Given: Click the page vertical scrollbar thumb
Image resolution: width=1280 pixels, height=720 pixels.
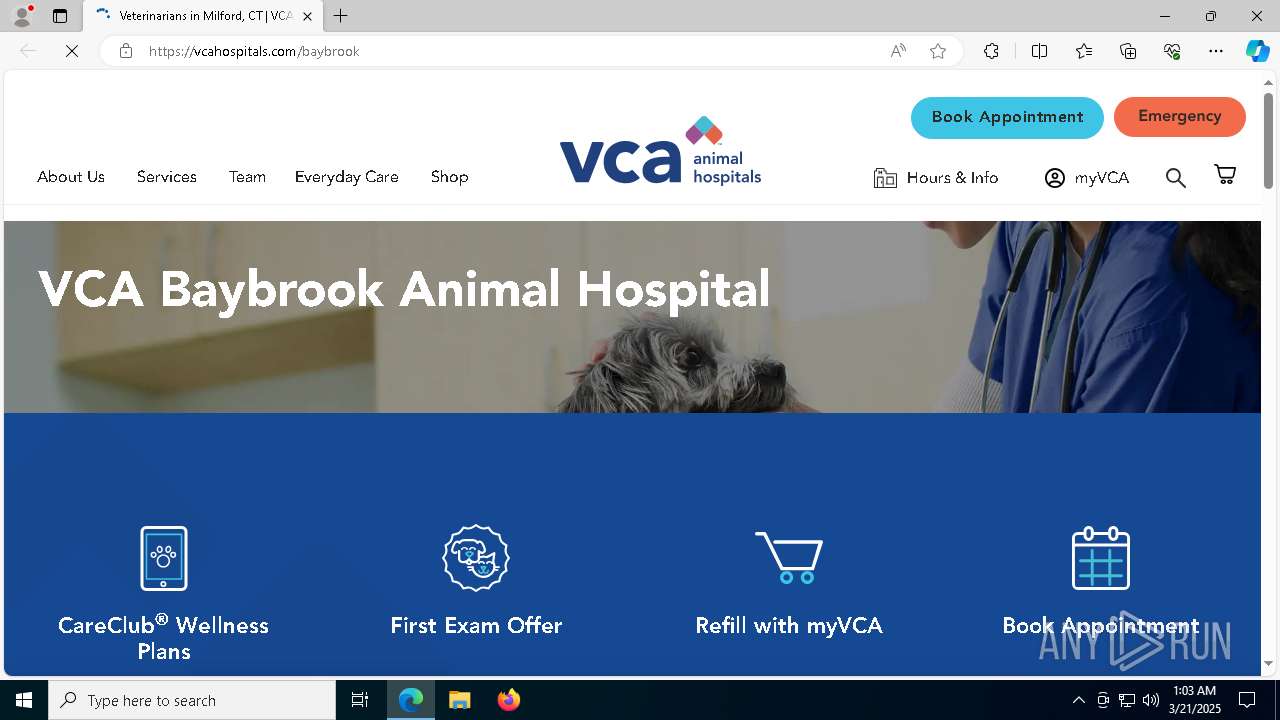Looking at the screenshot, I should click(1268, 140).
